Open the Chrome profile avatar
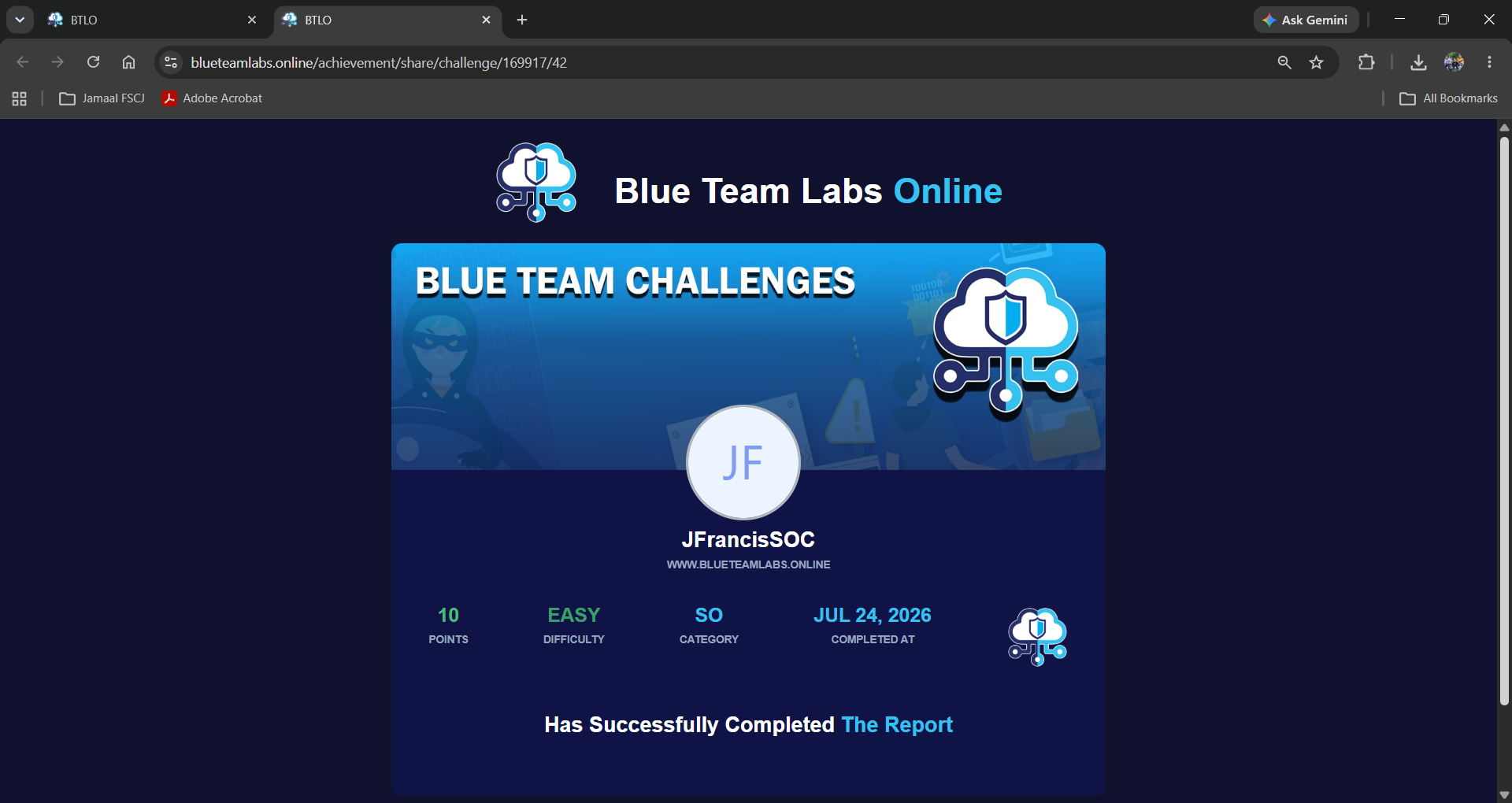 pos(1454,62)
